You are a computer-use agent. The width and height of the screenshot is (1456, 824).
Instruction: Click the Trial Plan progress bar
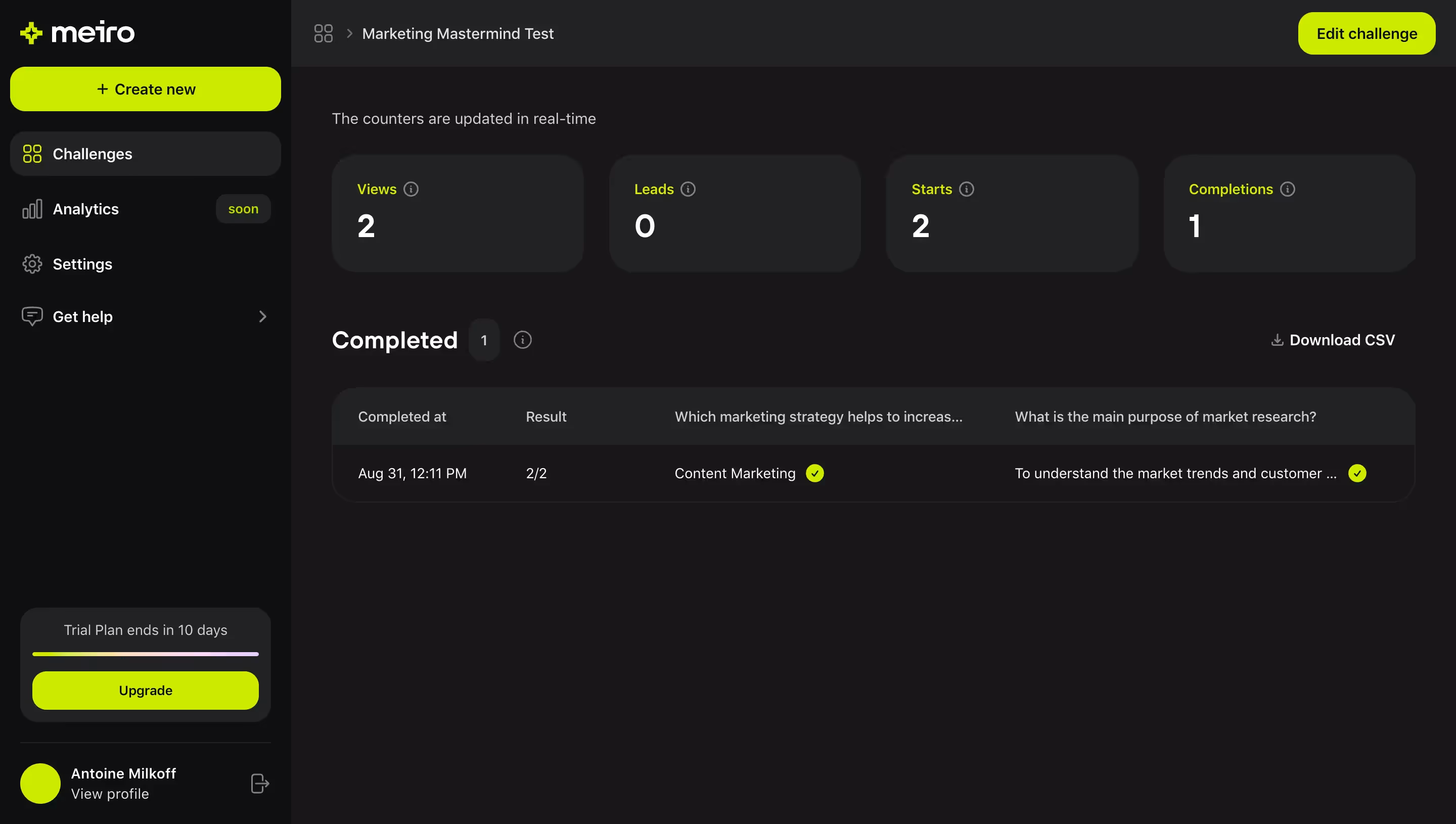coord(145,654)
